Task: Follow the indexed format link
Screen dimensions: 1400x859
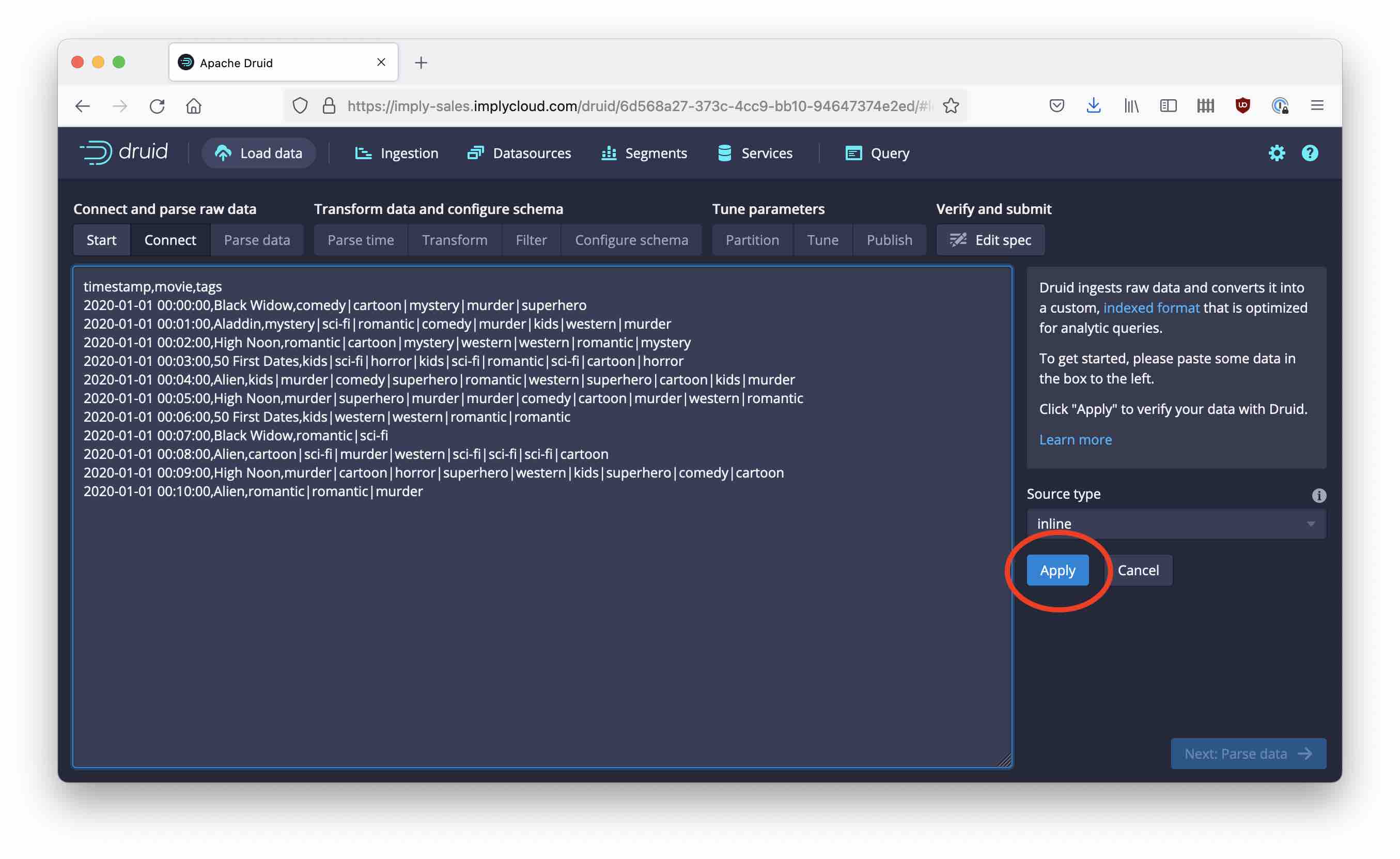Action: coord(1151,308)
